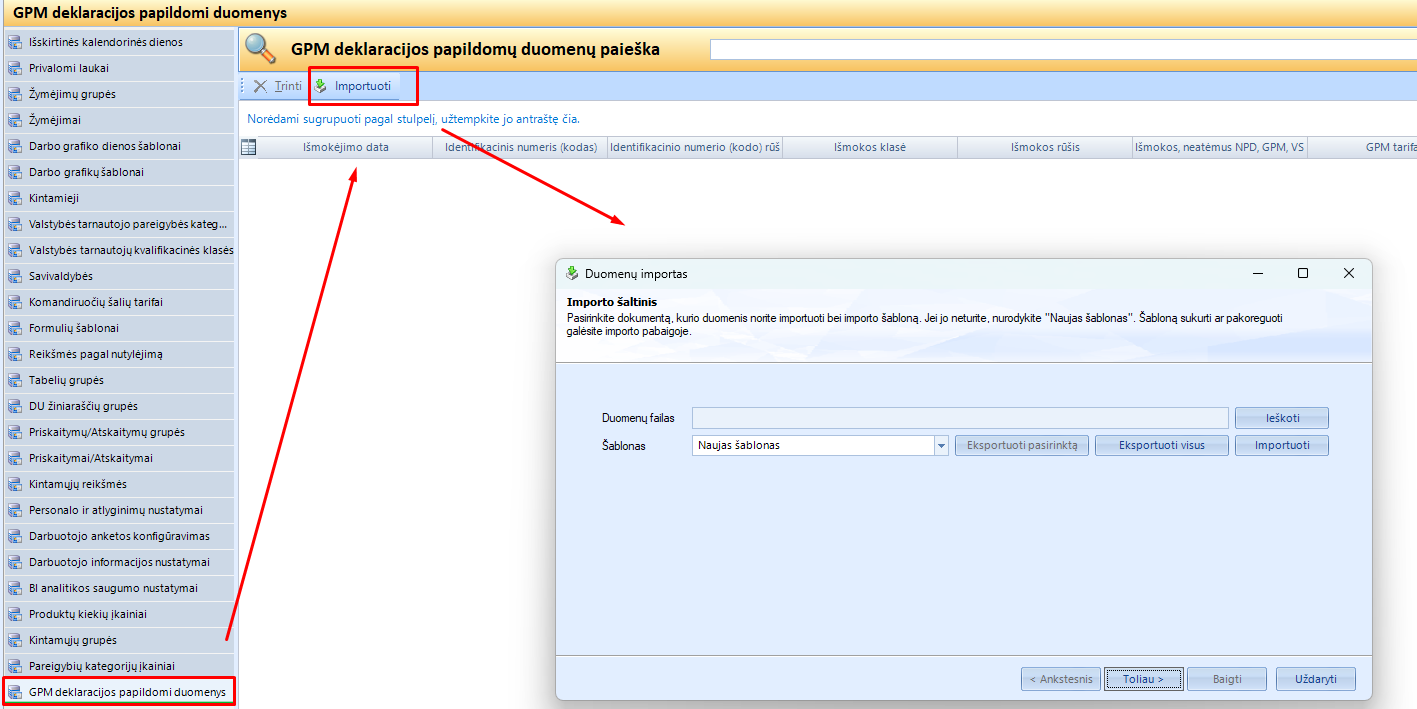Expand the Šablonas dropdown arrow

tap(941, 446)
